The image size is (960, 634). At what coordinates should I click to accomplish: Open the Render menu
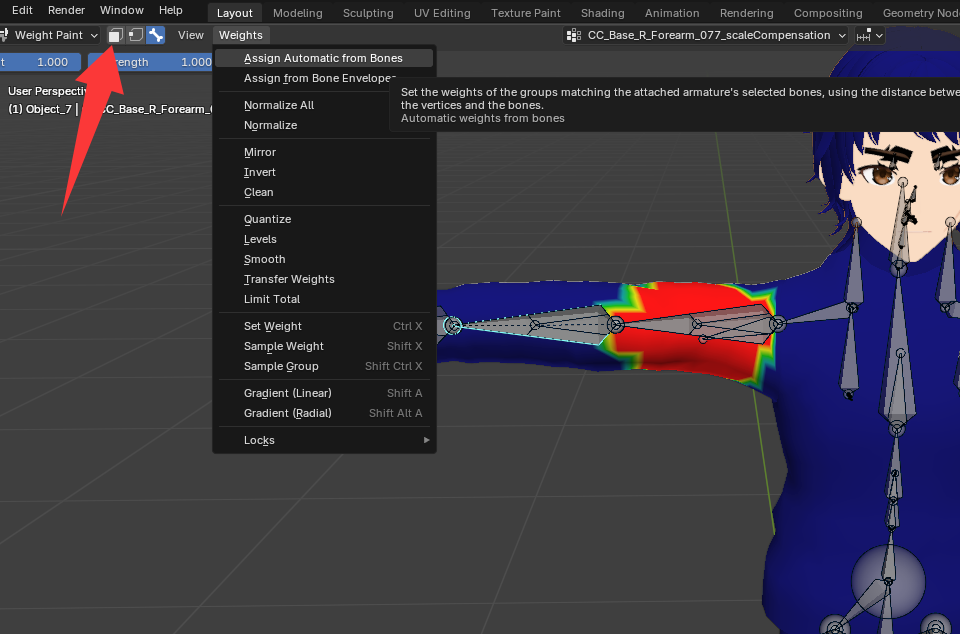point(67,10)
